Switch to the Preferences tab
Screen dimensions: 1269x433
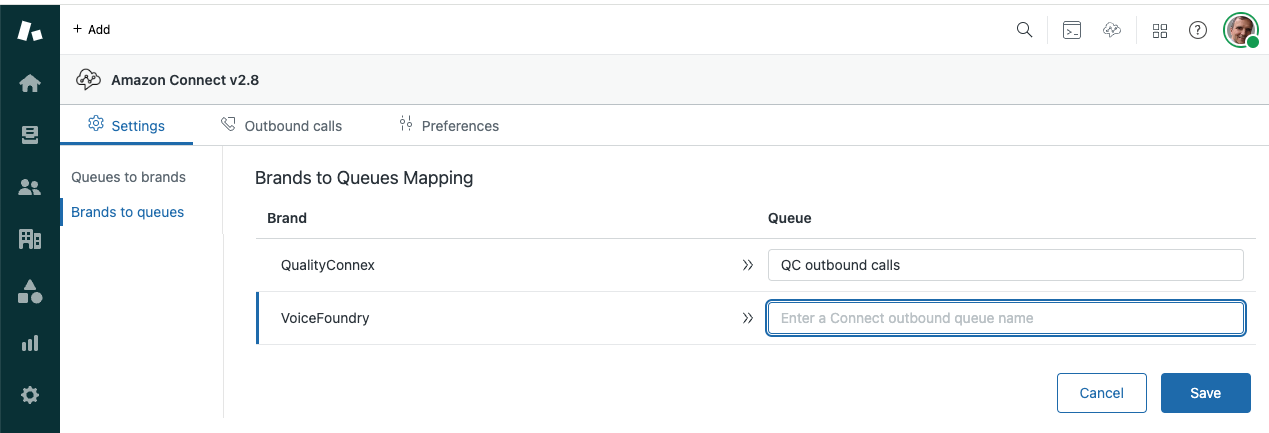tap(448, 126)
